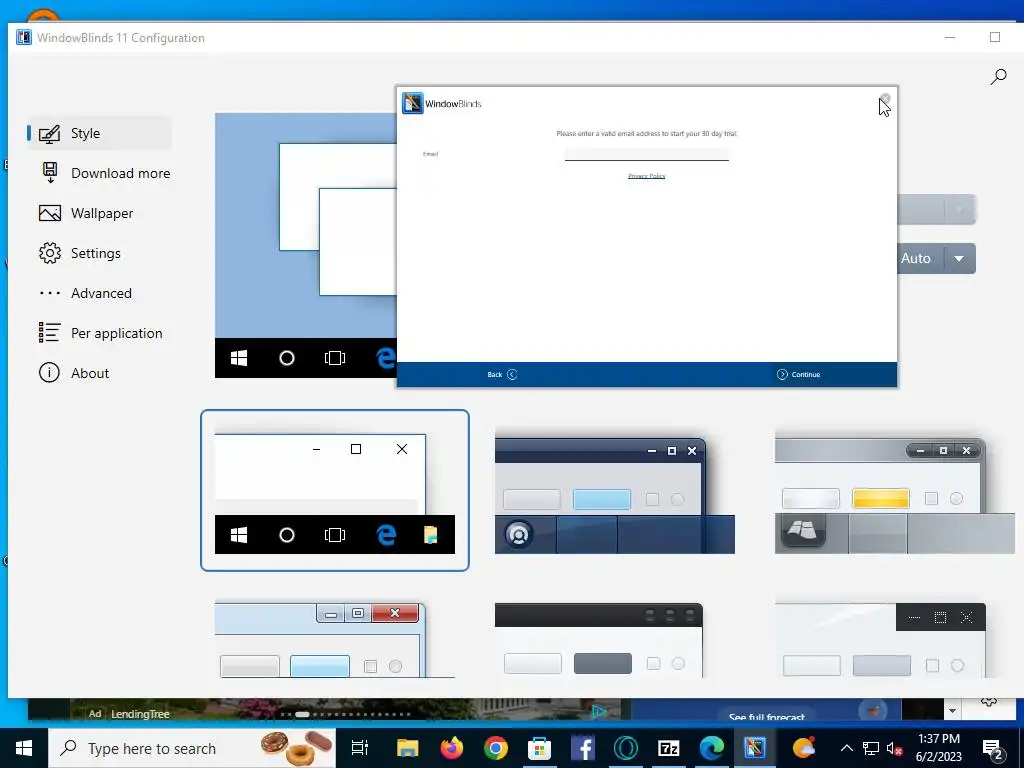The height and width of the screenshot is (768, 1024).
Task: Click the network tray icon
Action: point(871,748)
